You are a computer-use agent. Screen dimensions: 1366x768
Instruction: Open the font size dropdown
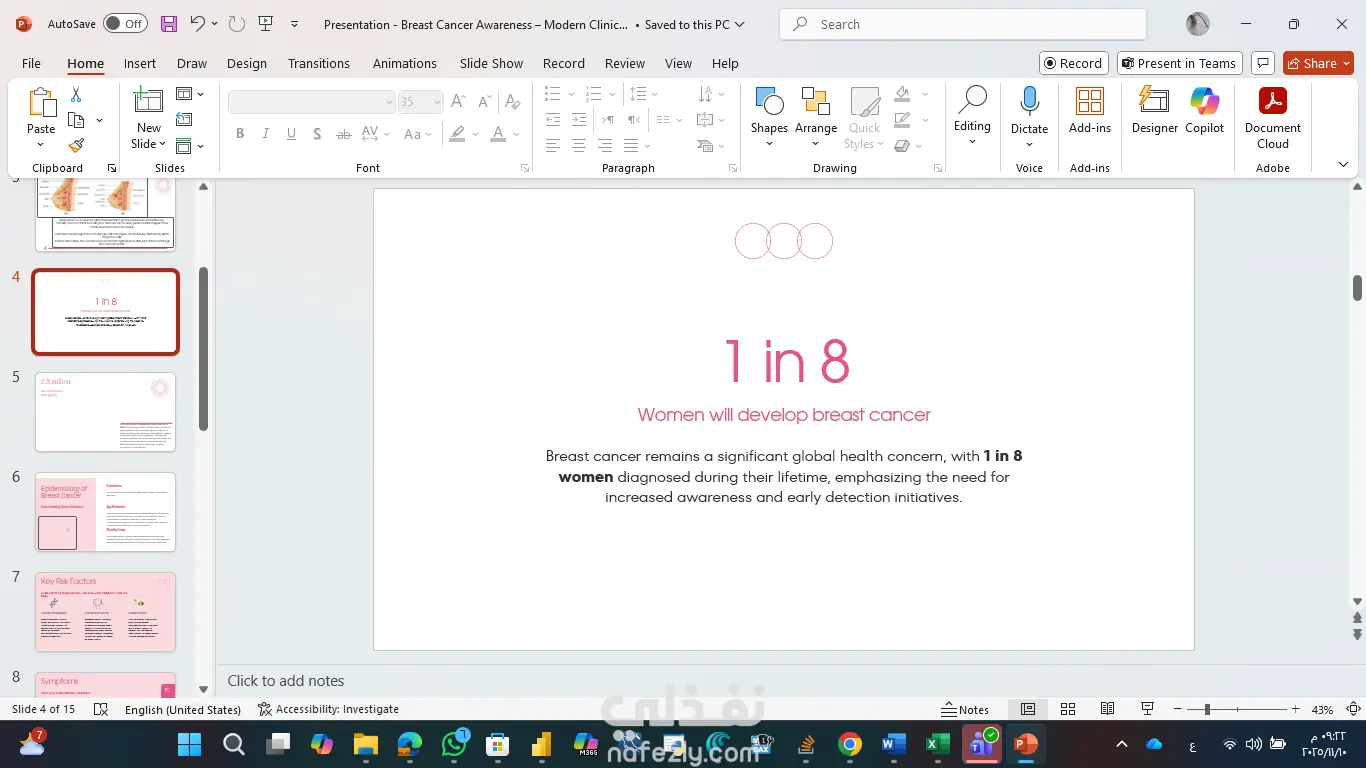[437, 101]
